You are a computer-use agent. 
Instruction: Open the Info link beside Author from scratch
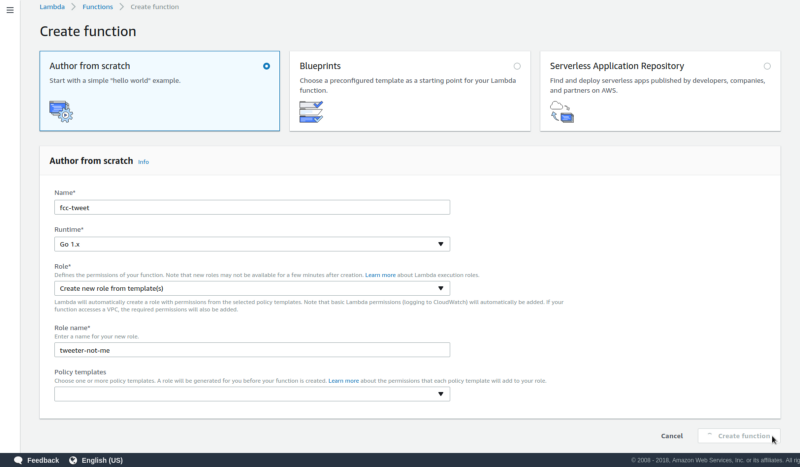pyautogui.click(x=143, y=162)
